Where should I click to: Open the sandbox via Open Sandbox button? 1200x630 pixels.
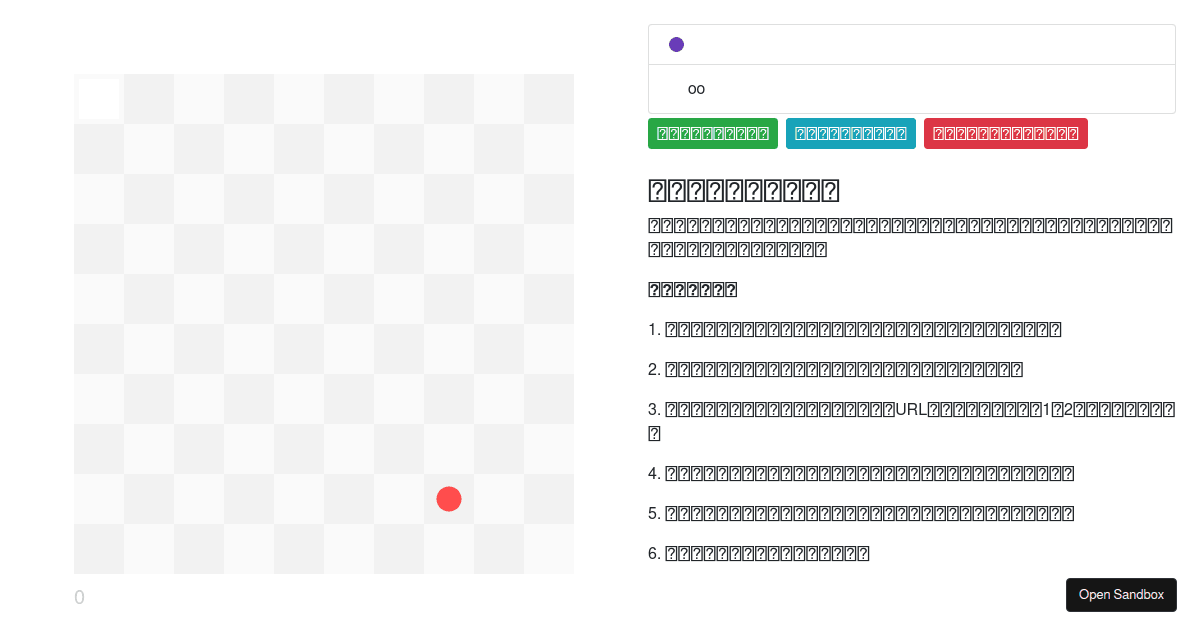point(1121,594)
